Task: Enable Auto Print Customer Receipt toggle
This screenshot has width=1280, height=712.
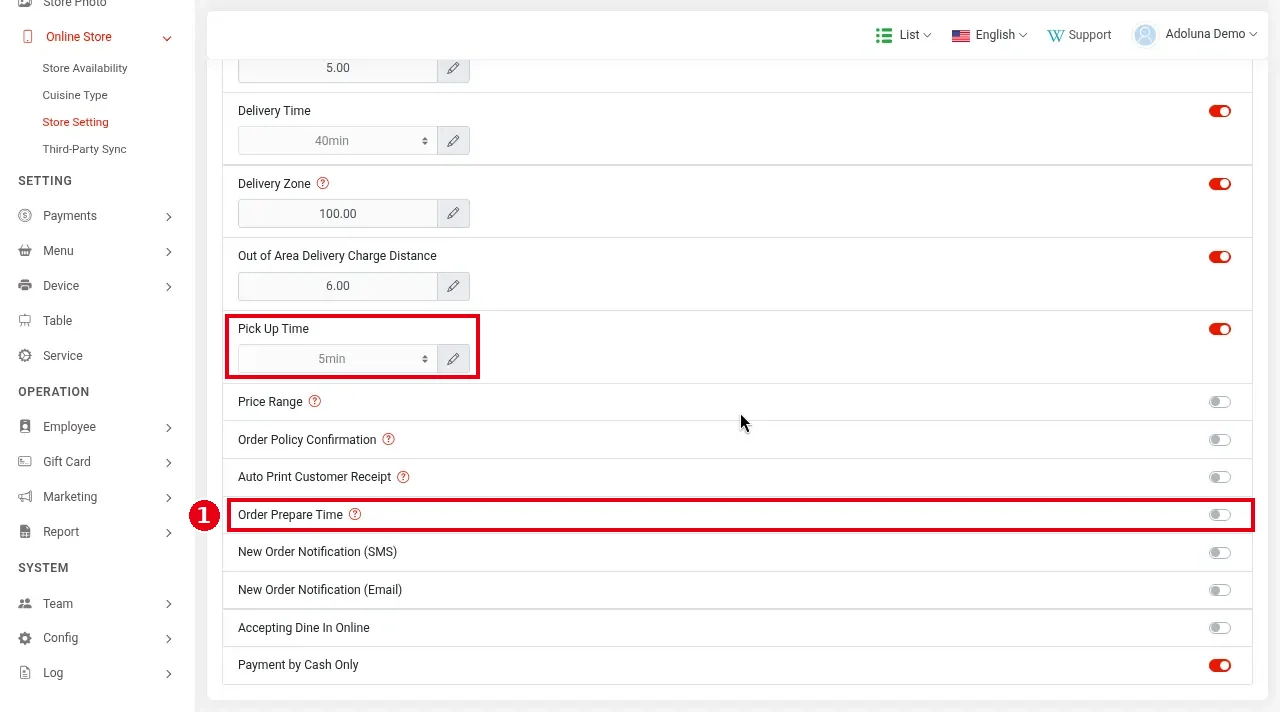Action: pos(1219,477)
